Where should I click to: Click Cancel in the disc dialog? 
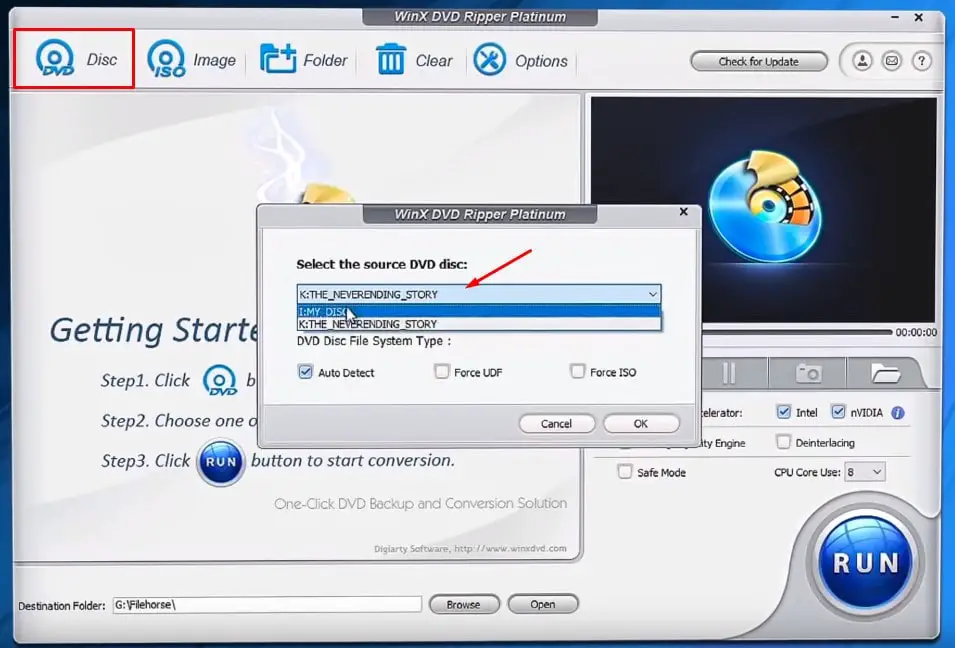pyautogui.click(x=556, y=423)
